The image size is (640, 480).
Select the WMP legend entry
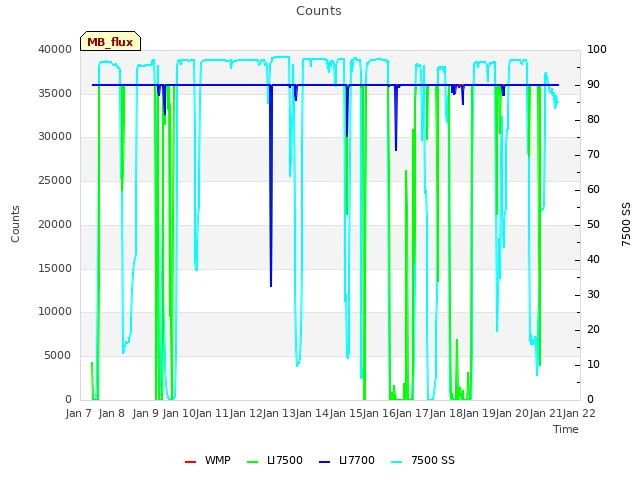pyautogui.click(x=208, y=460)
